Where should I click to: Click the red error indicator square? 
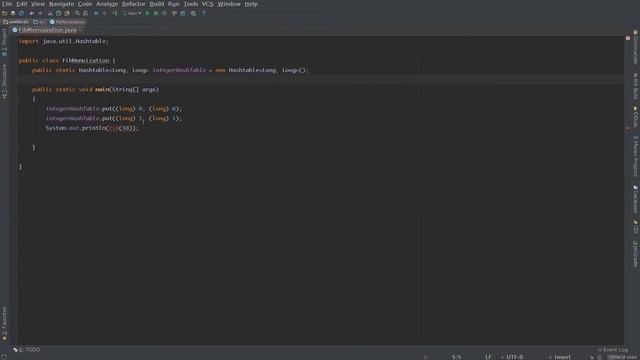[x=628, y=38]
